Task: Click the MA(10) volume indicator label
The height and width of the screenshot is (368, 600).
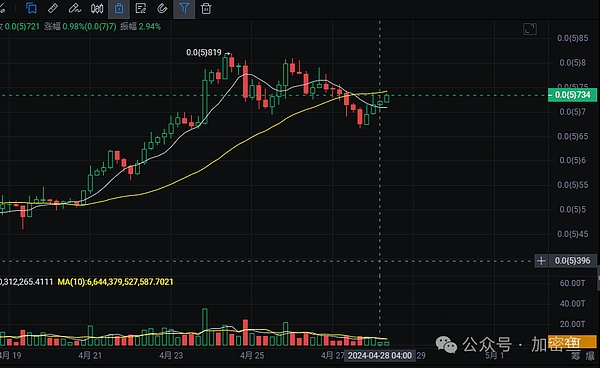Action: [115, 282]
